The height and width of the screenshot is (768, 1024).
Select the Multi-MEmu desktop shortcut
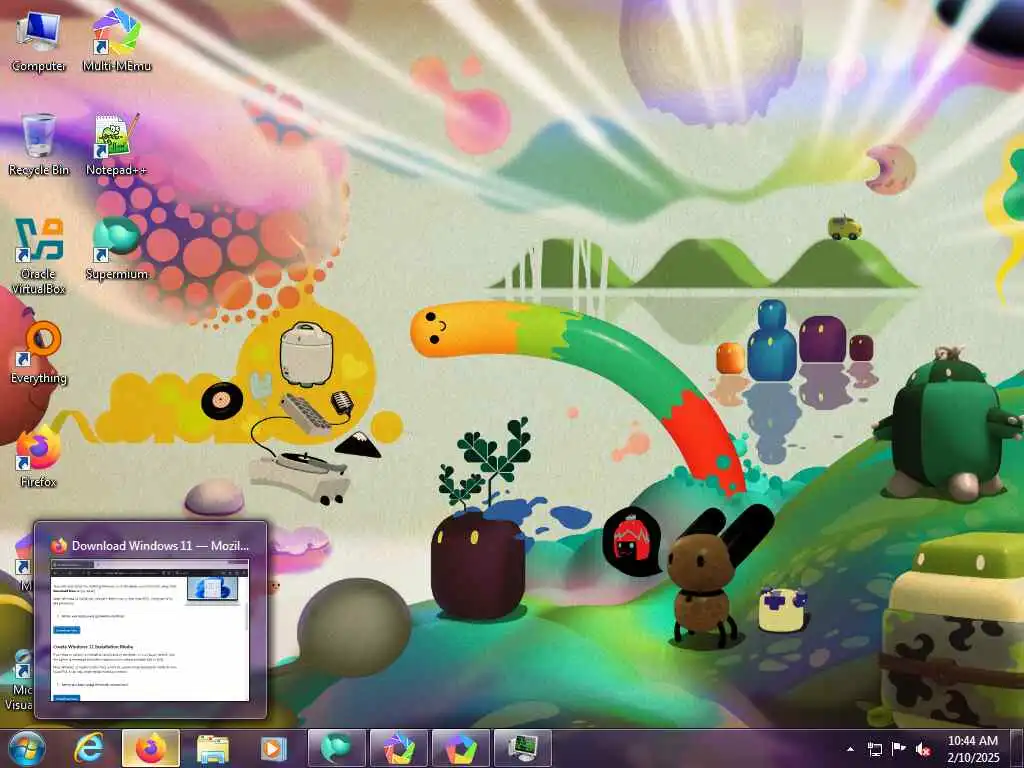pyautogui.click(x=116, y=40)
